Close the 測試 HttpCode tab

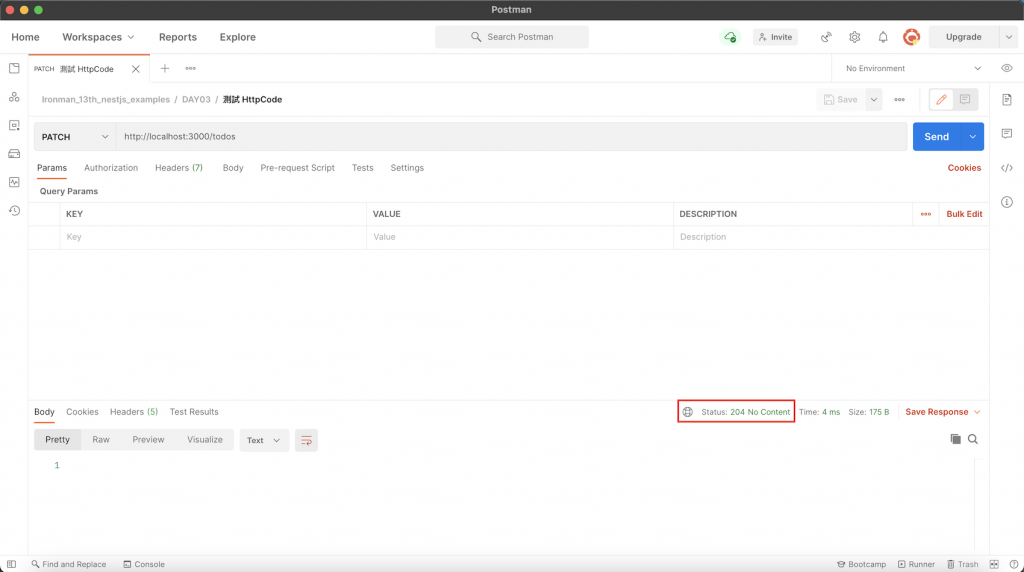coord(136,69)
